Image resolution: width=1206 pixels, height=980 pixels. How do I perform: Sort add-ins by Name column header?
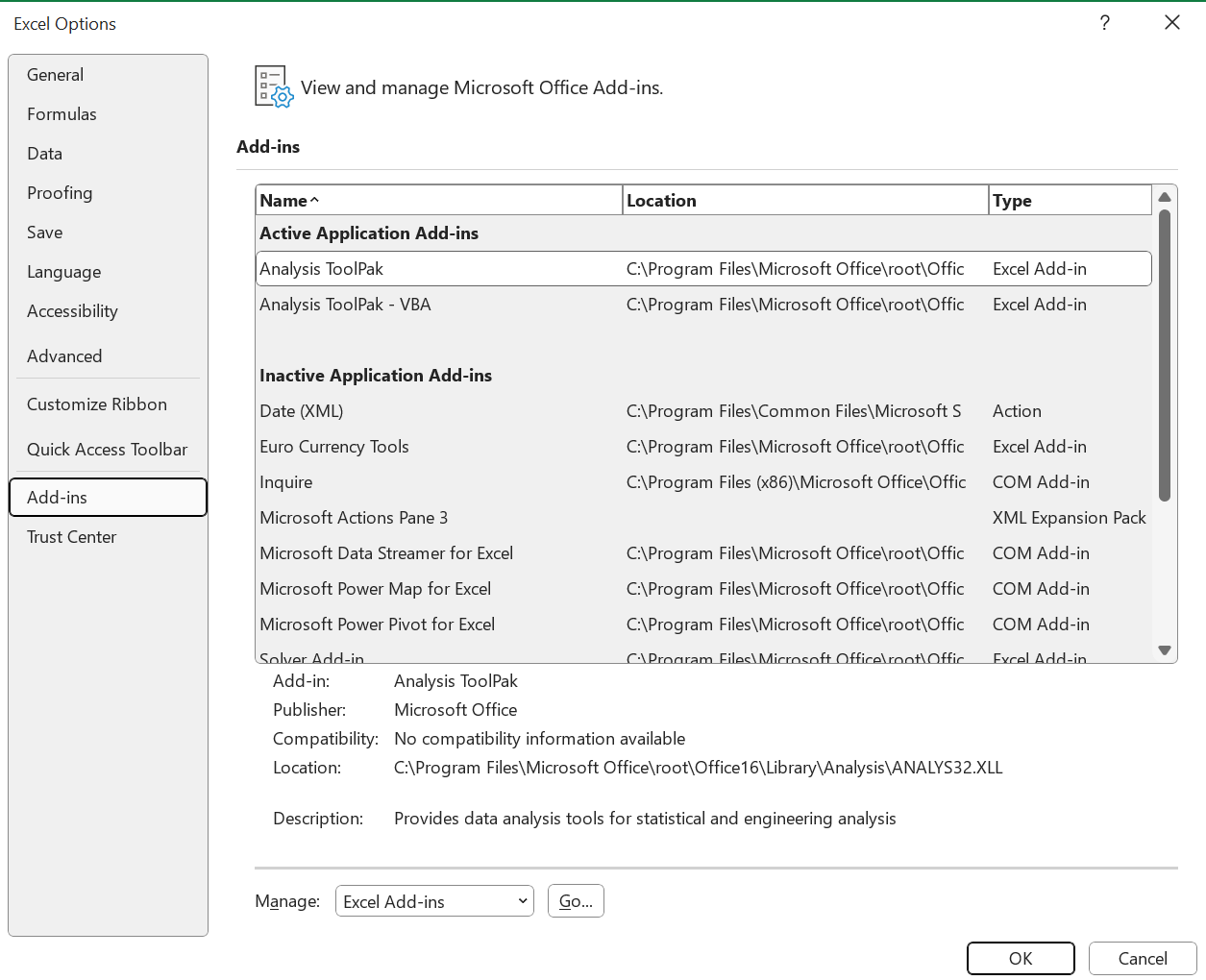tap(439, 201)
